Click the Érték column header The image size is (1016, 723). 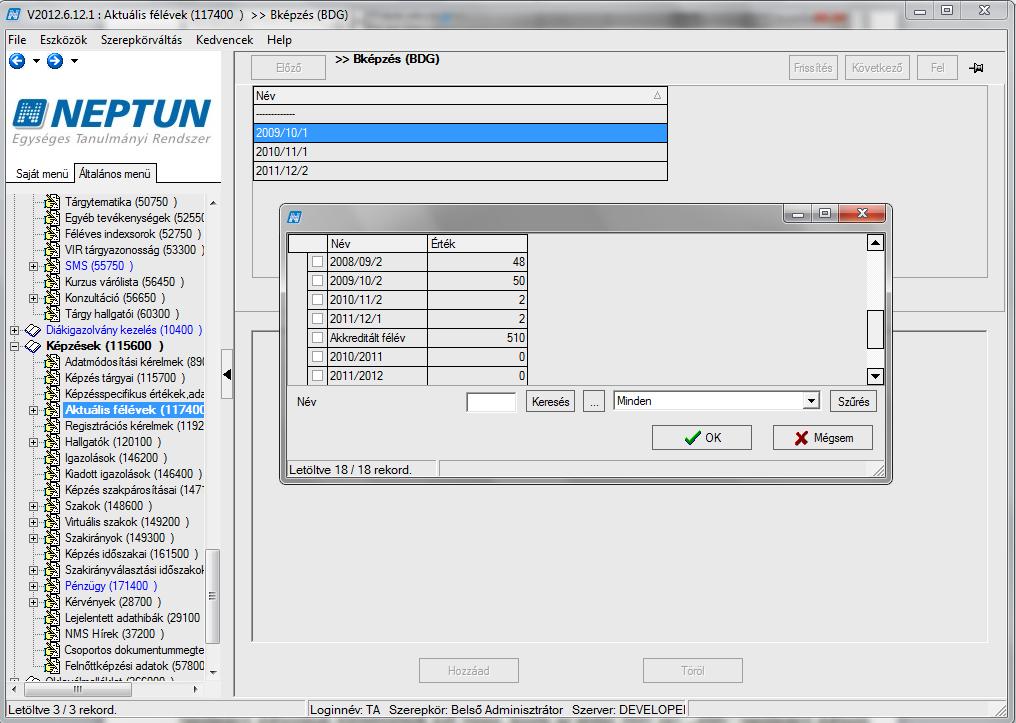(478, 244)
